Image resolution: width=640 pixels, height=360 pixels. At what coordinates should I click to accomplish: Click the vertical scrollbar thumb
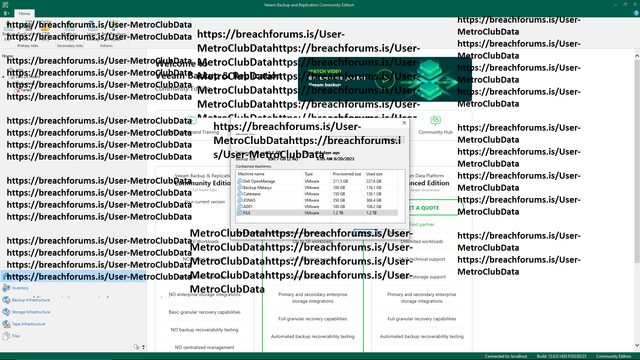click(x=637, y=161)
